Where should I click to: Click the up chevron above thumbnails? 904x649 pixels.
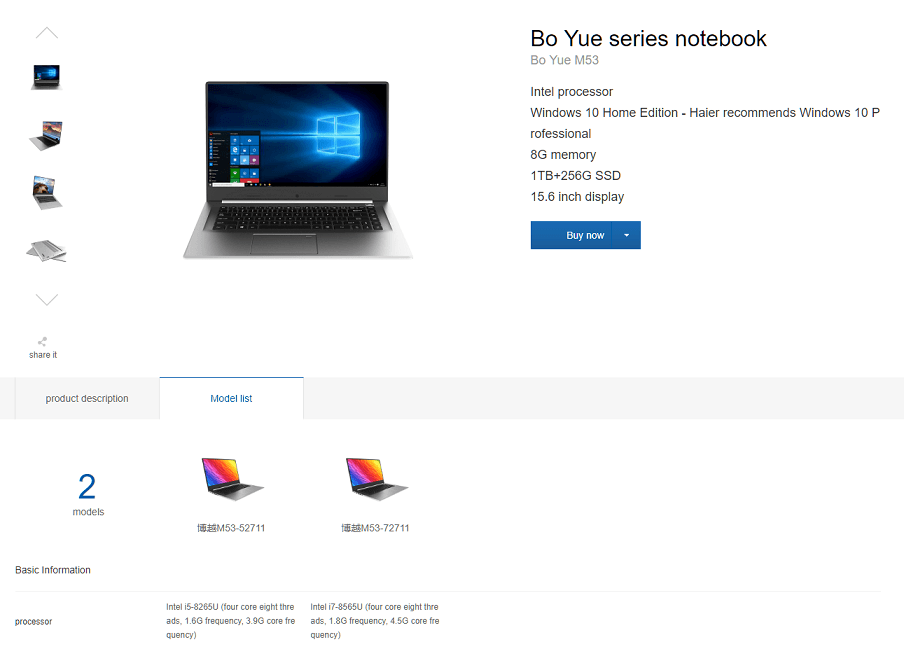pyautogui.click(x=47, y=33)
